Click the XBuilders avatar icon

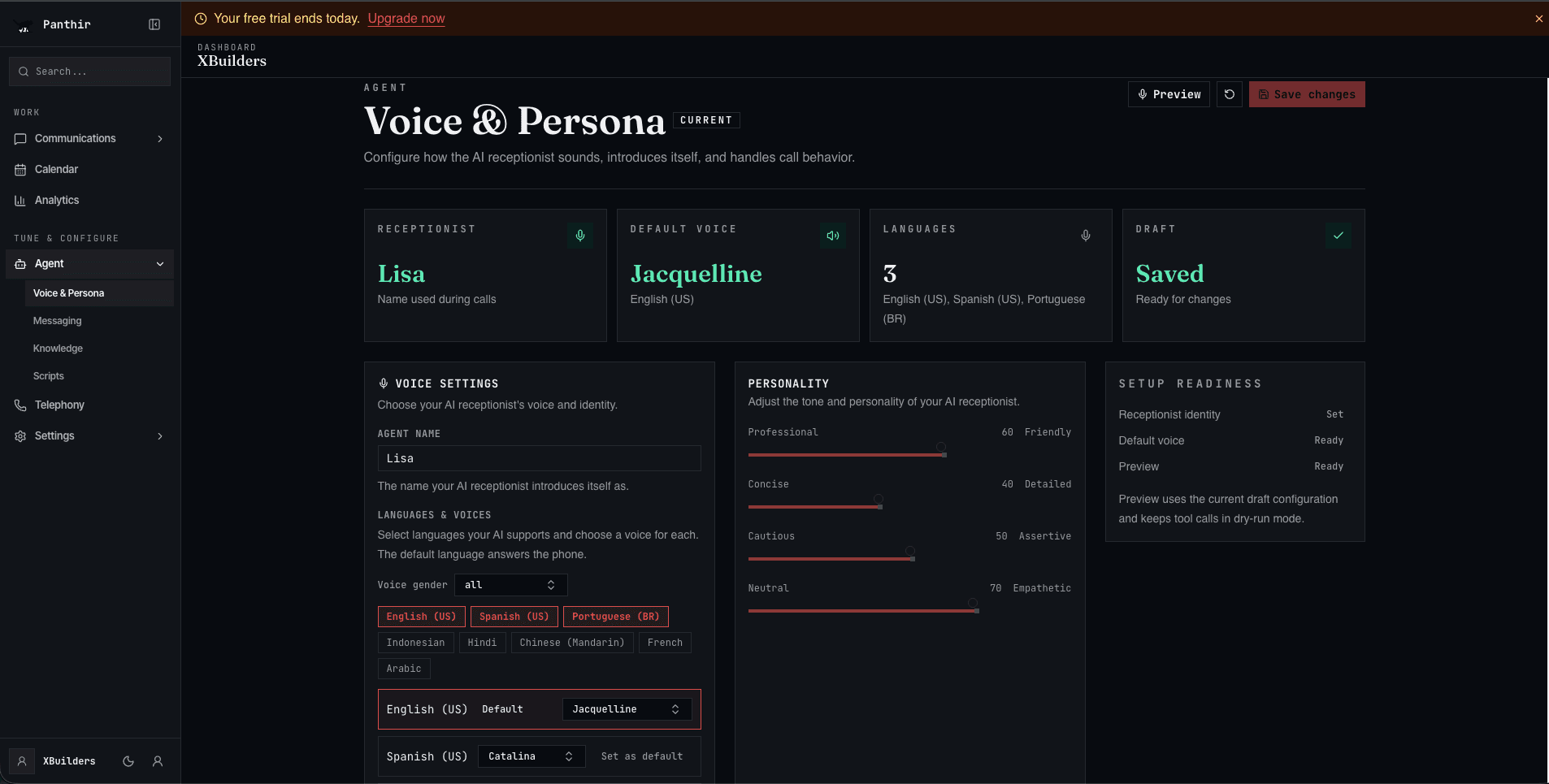point(22,761)
